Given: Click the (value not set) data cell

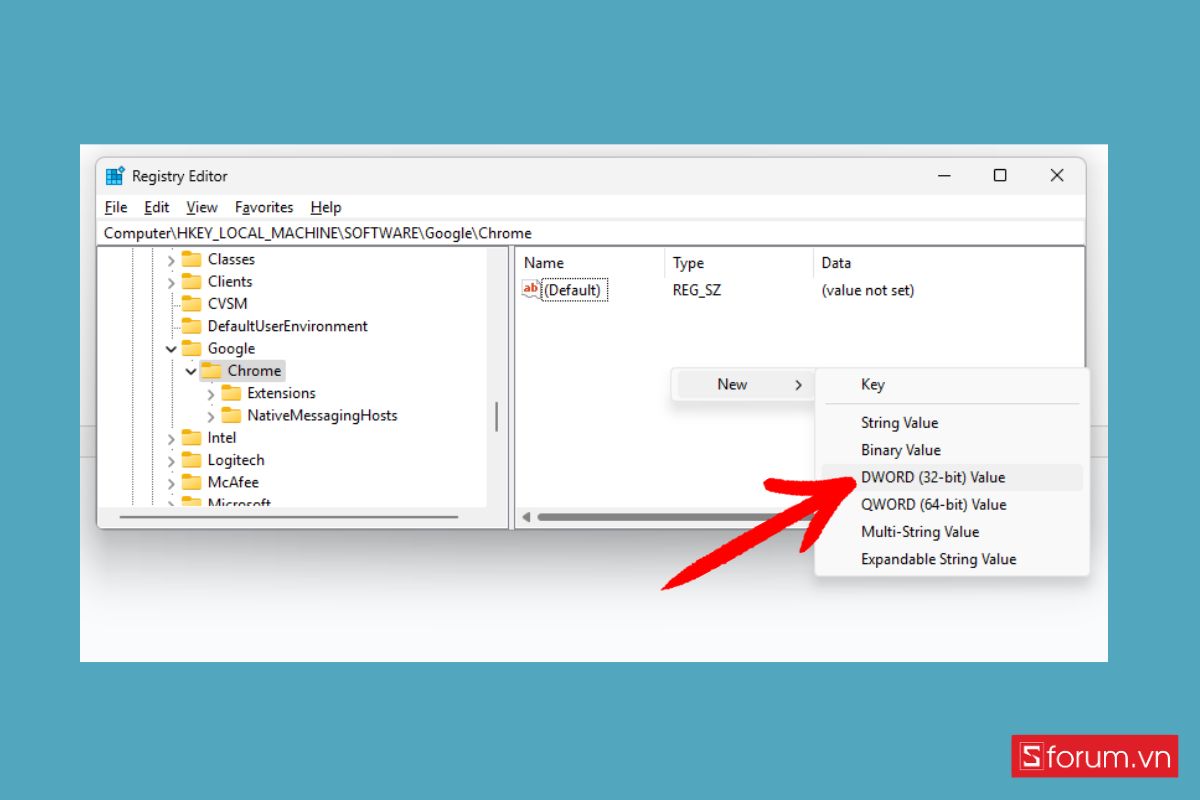Looking at the screenshot, I should (868, 290).
